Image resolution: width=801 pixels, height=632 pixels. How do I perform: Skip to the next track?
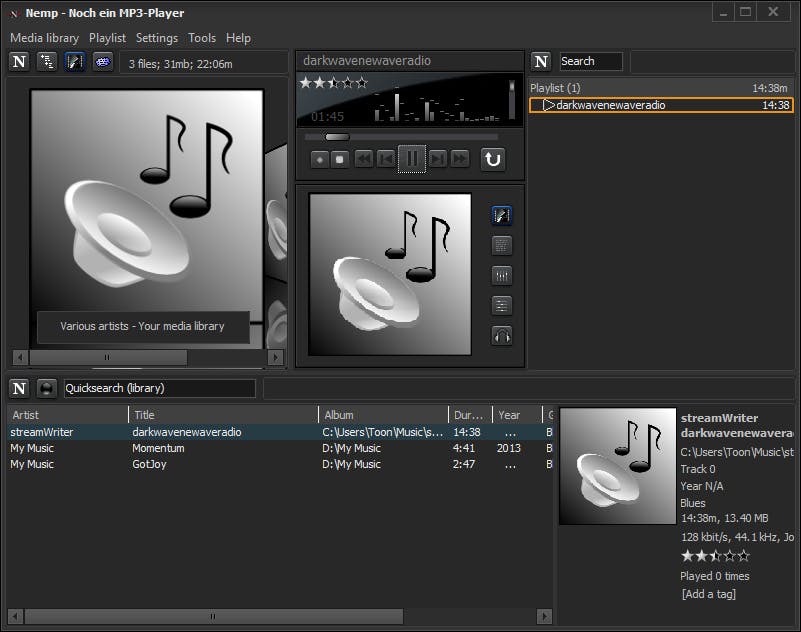pos(437,158)
